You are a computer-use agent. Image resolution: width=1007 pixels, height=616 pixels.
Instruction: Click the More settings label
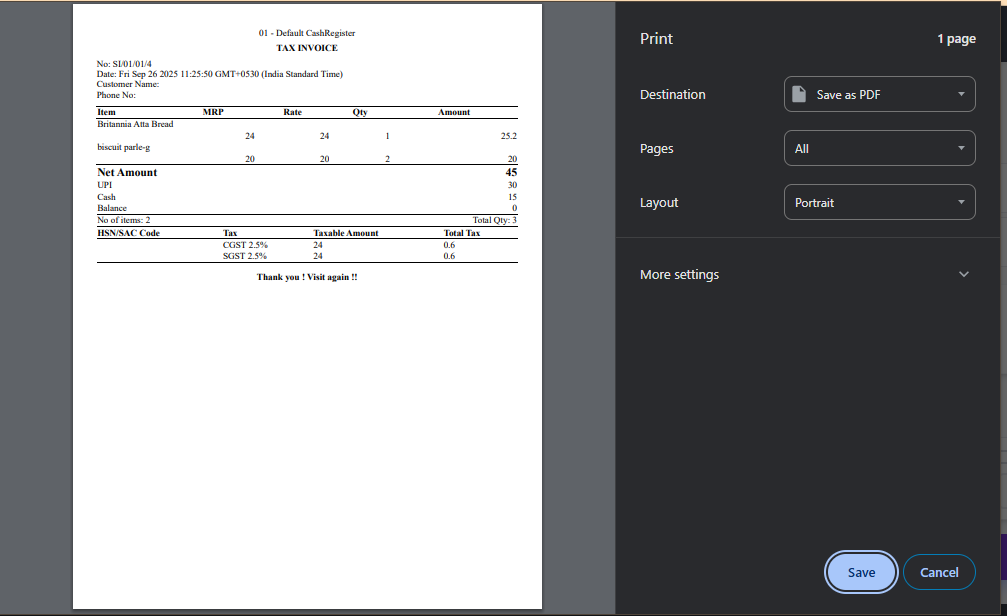tap(679, 275)
